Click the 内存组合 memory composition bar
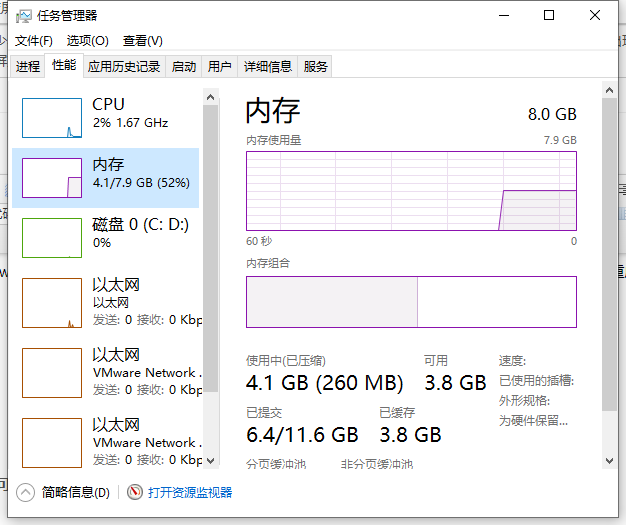 point(411,302)
